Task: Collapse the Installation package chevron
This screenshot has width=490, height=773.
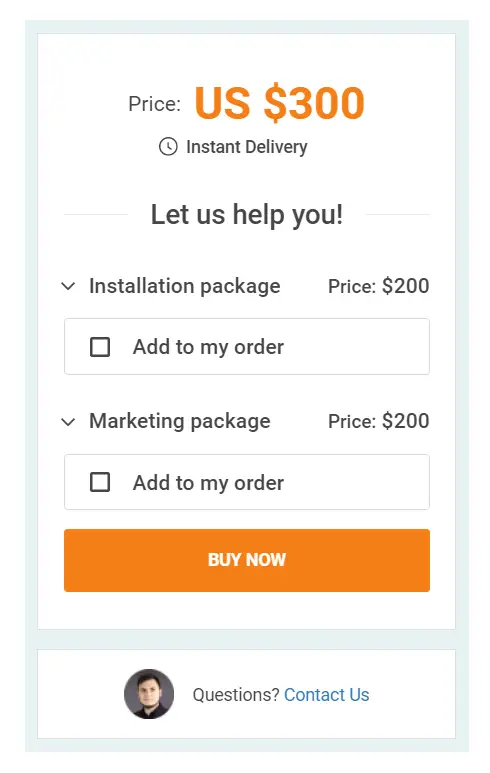Action: pos(68,286)
